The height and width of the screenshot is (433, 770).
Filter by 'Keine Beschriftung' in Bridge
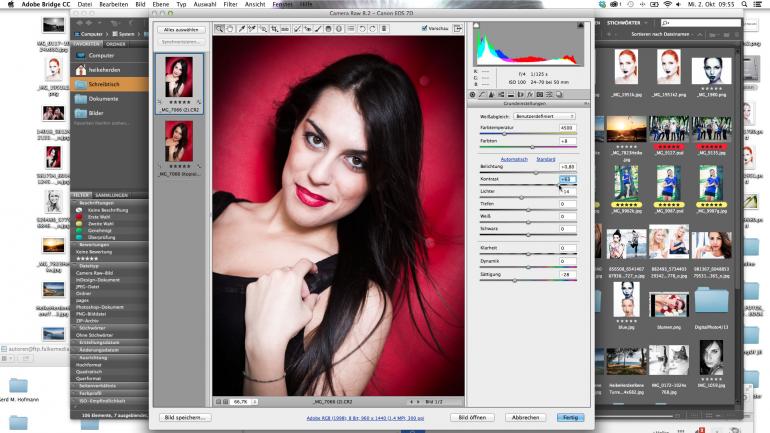[x=108, y=210]
